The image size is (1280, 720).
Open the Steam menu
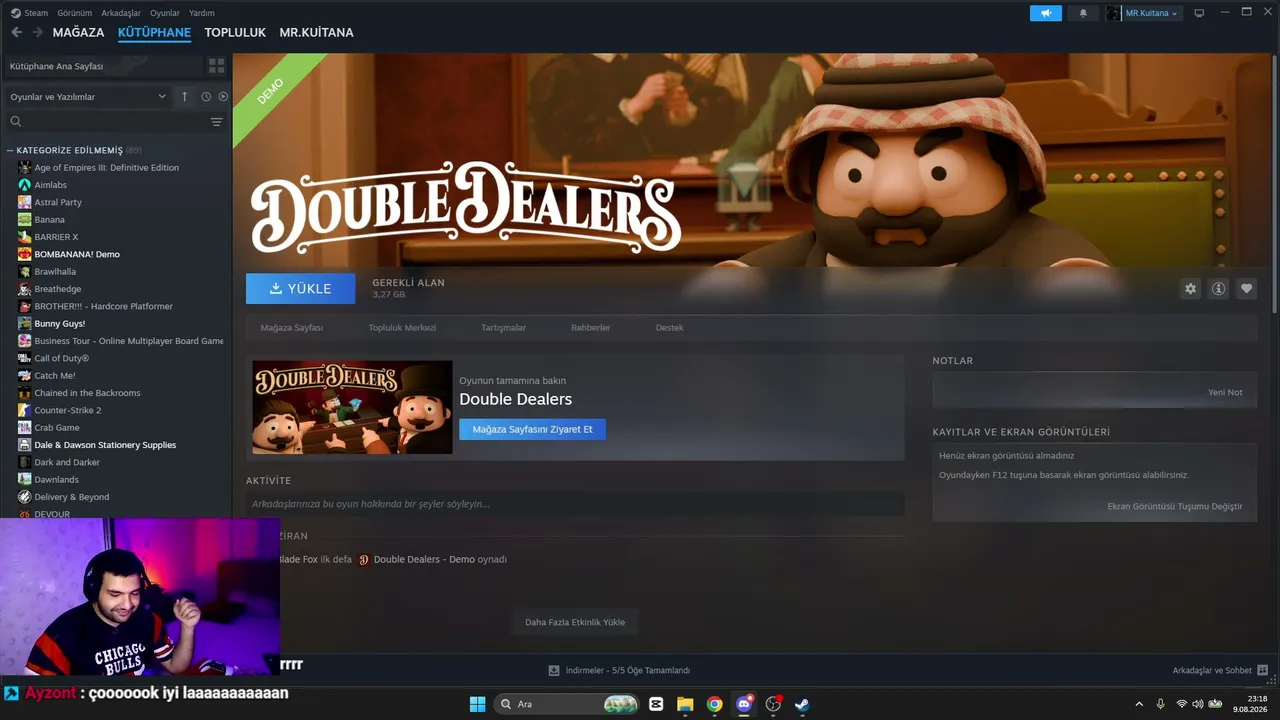(30, 13)
